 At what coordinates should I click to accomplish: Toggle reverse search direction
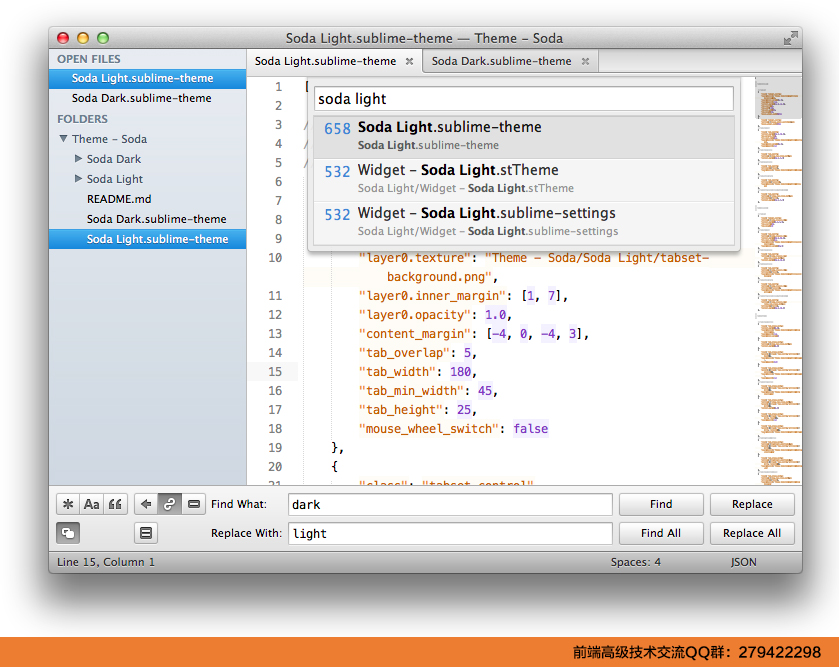point(147,504)
